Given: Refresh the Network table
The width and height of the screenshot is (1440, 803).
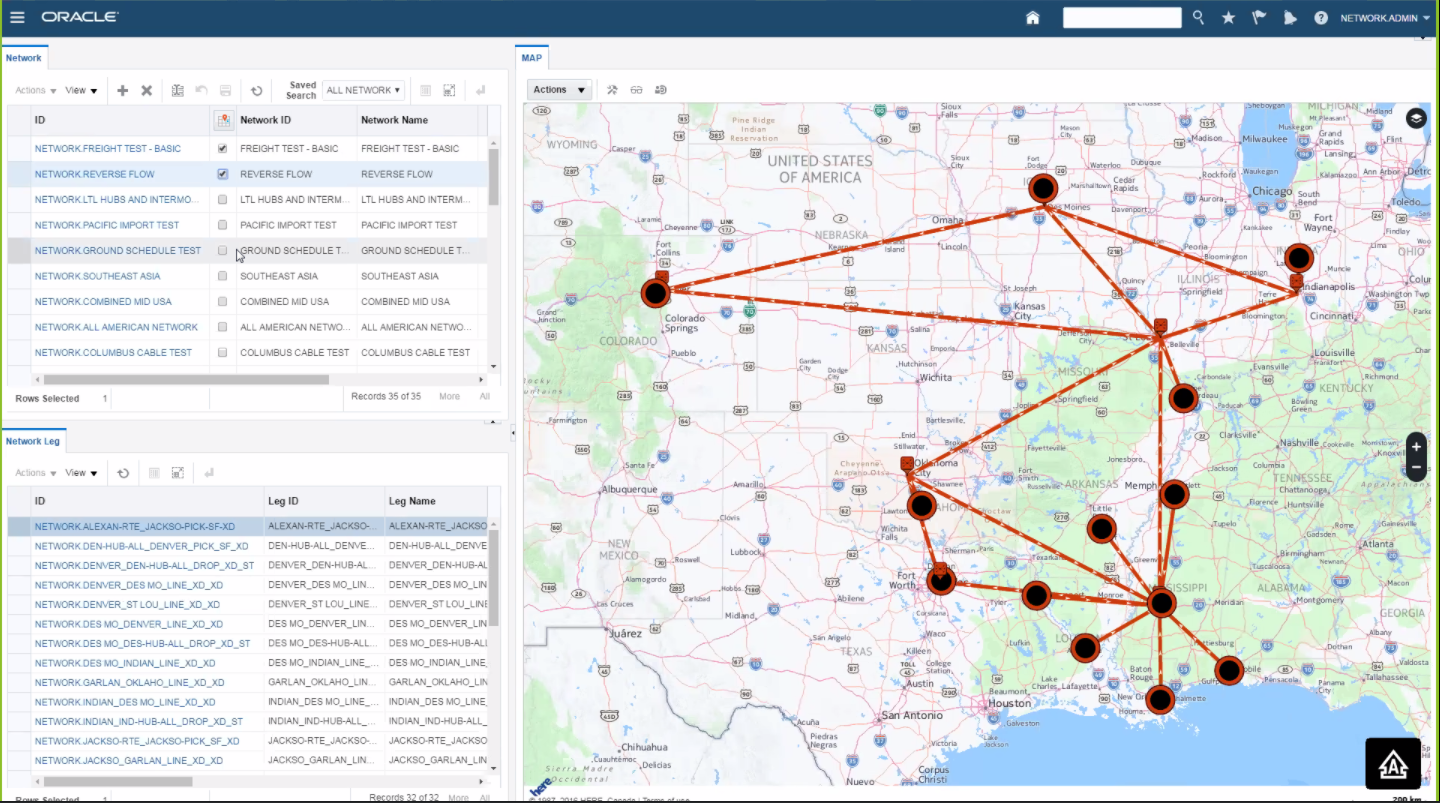Looking at the screenshot, I should pos(257,89).
